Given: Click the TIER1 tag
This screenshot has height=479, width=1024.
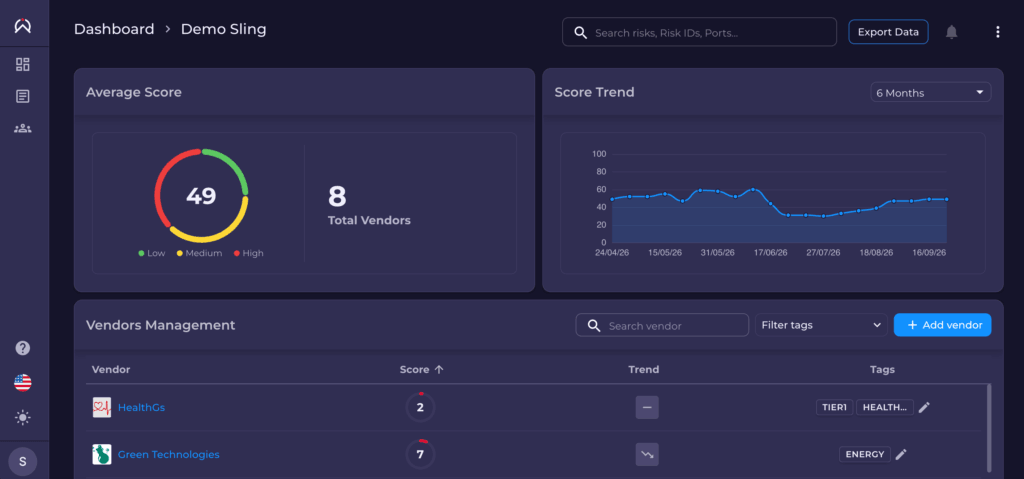Looking at the screenshot, I should click(835, 407).
